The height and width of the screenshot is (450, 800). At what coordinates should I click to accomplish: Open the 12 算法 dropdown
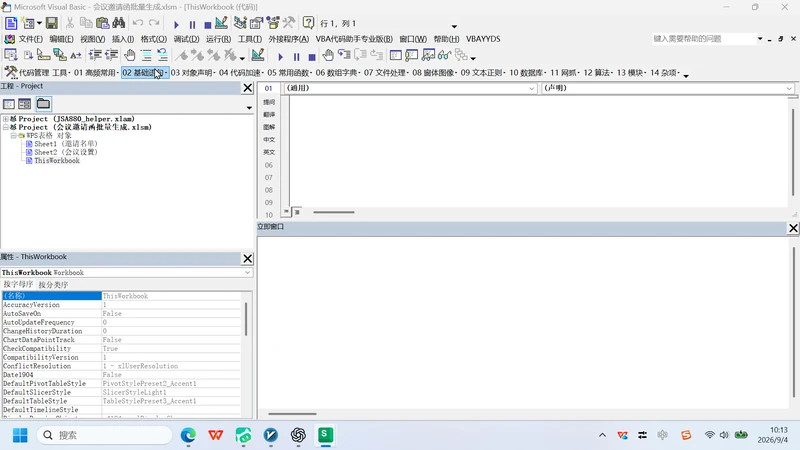pyautogui.click(x=598, y=73)
